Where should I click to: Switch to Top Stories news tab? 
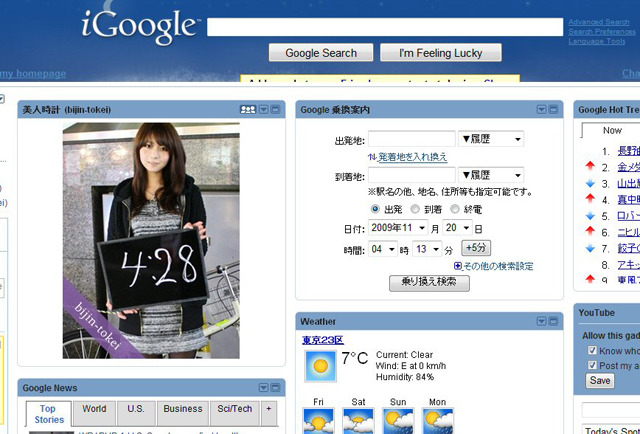(x=49, y=414)
